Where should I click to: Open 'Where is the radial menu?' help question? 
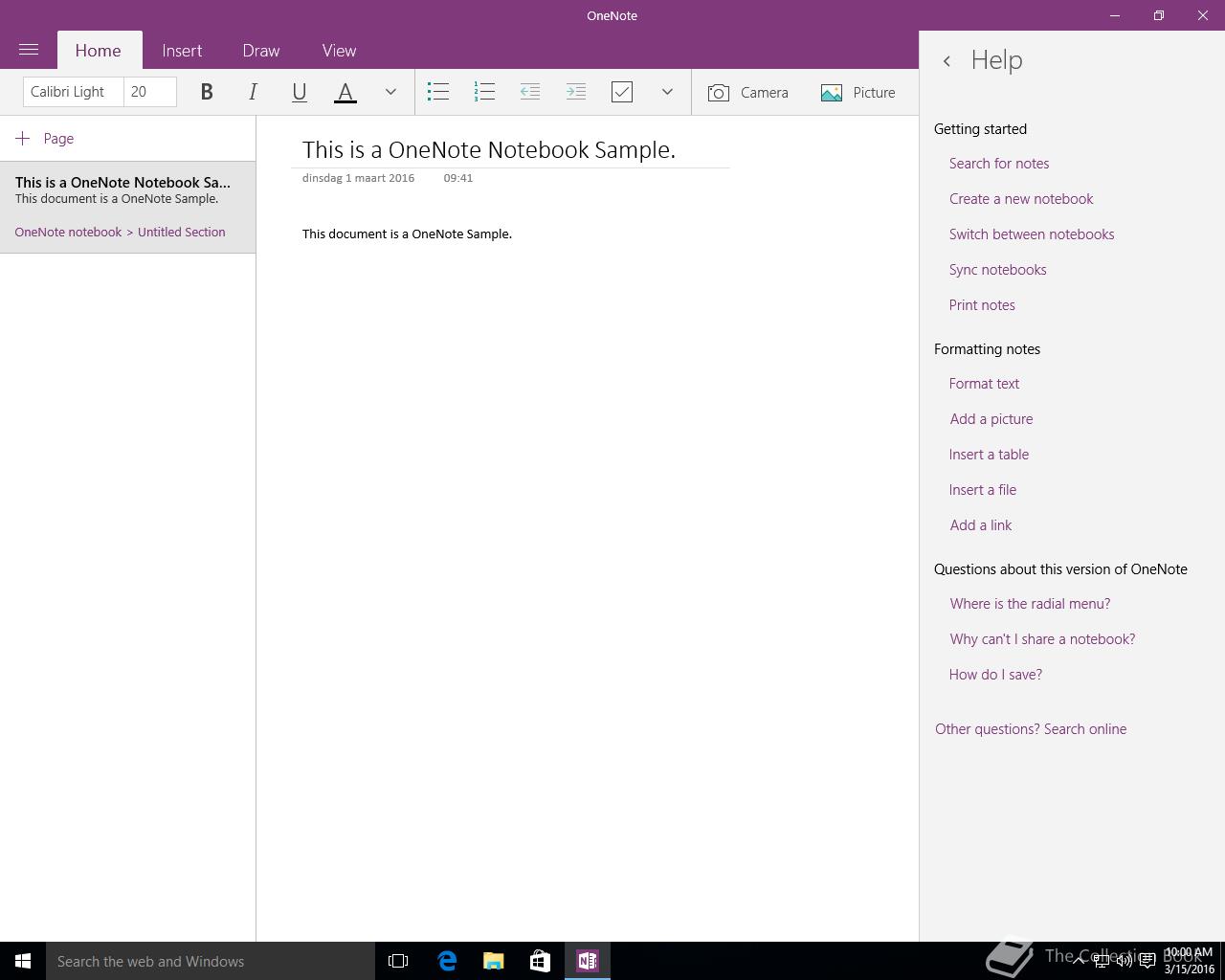click(1030, 604)
